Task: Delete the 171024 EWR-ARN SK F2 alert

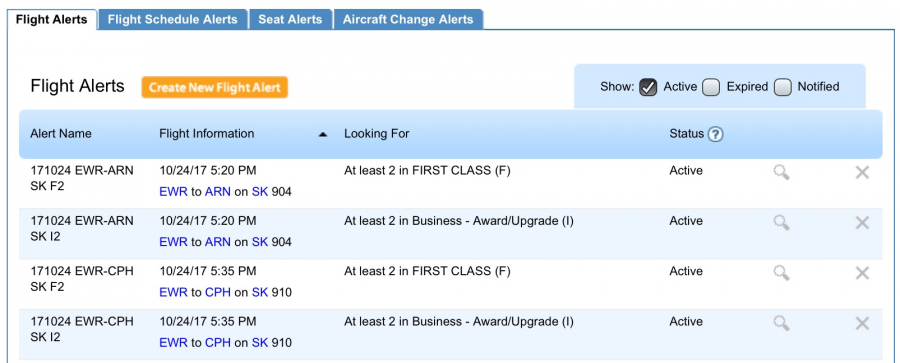Action: (x=862, y=172)
